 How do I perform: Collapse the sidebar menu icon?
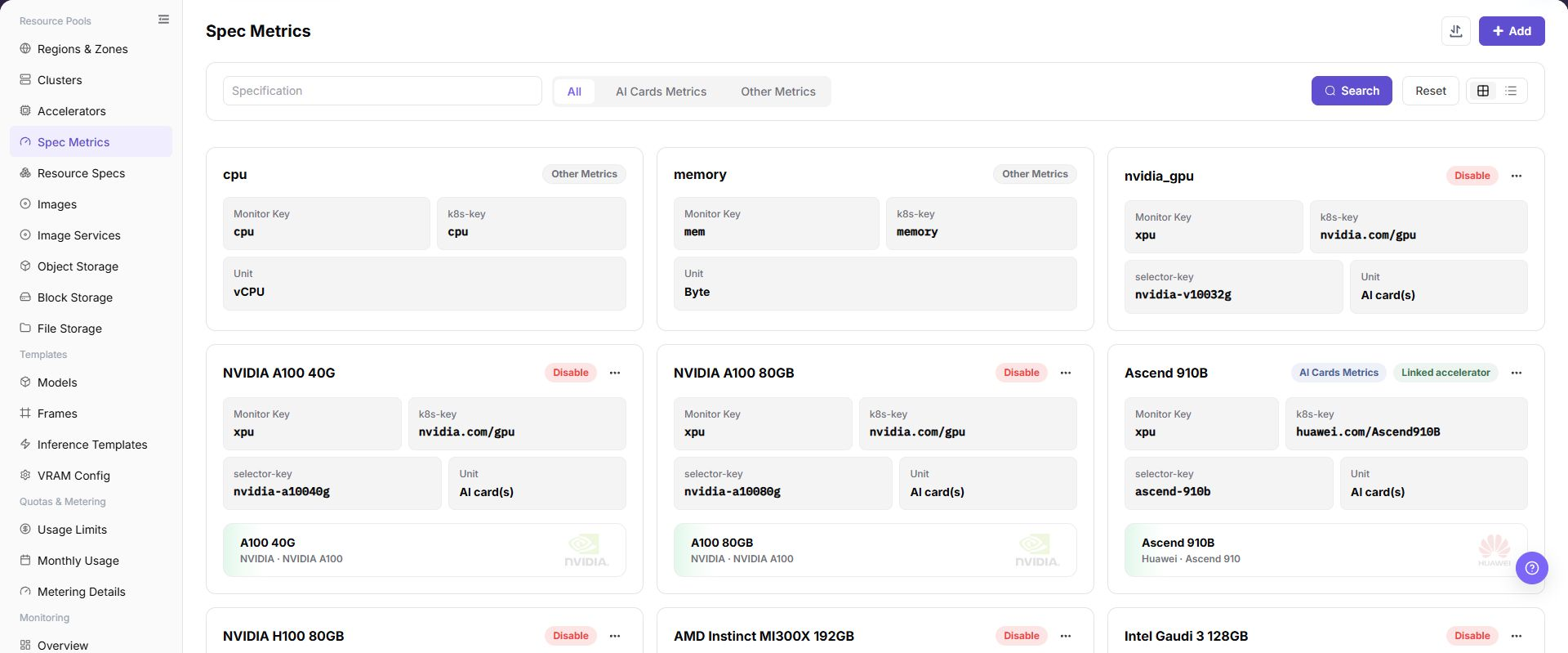point(163,20)
